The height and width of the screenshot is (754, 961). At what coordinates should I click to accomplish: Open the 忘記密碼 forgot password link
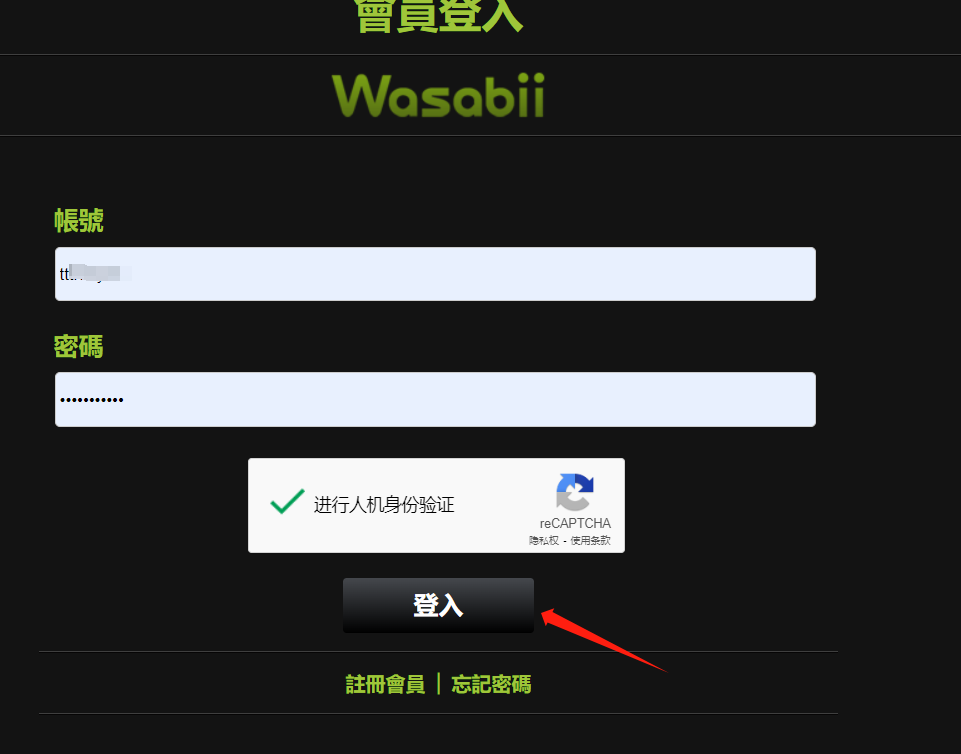491,684
